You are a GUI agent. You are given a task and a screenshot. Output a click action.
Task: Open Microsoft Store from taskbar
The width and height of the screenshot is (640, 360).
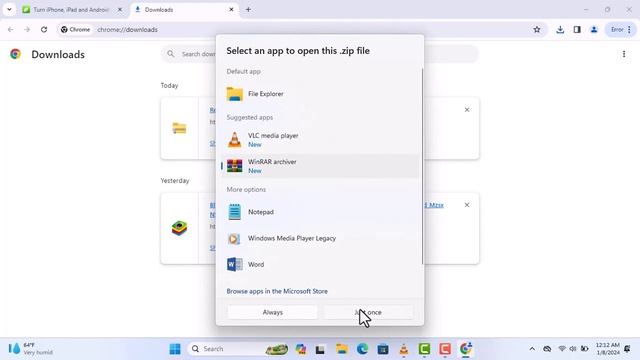[383, 349]
